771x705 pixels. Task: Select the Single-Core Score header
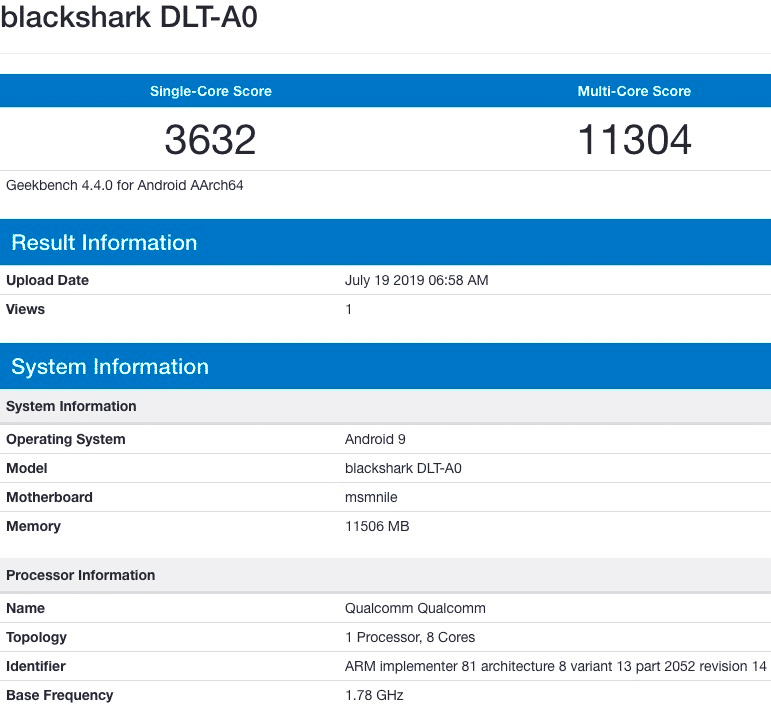[211, 91]
